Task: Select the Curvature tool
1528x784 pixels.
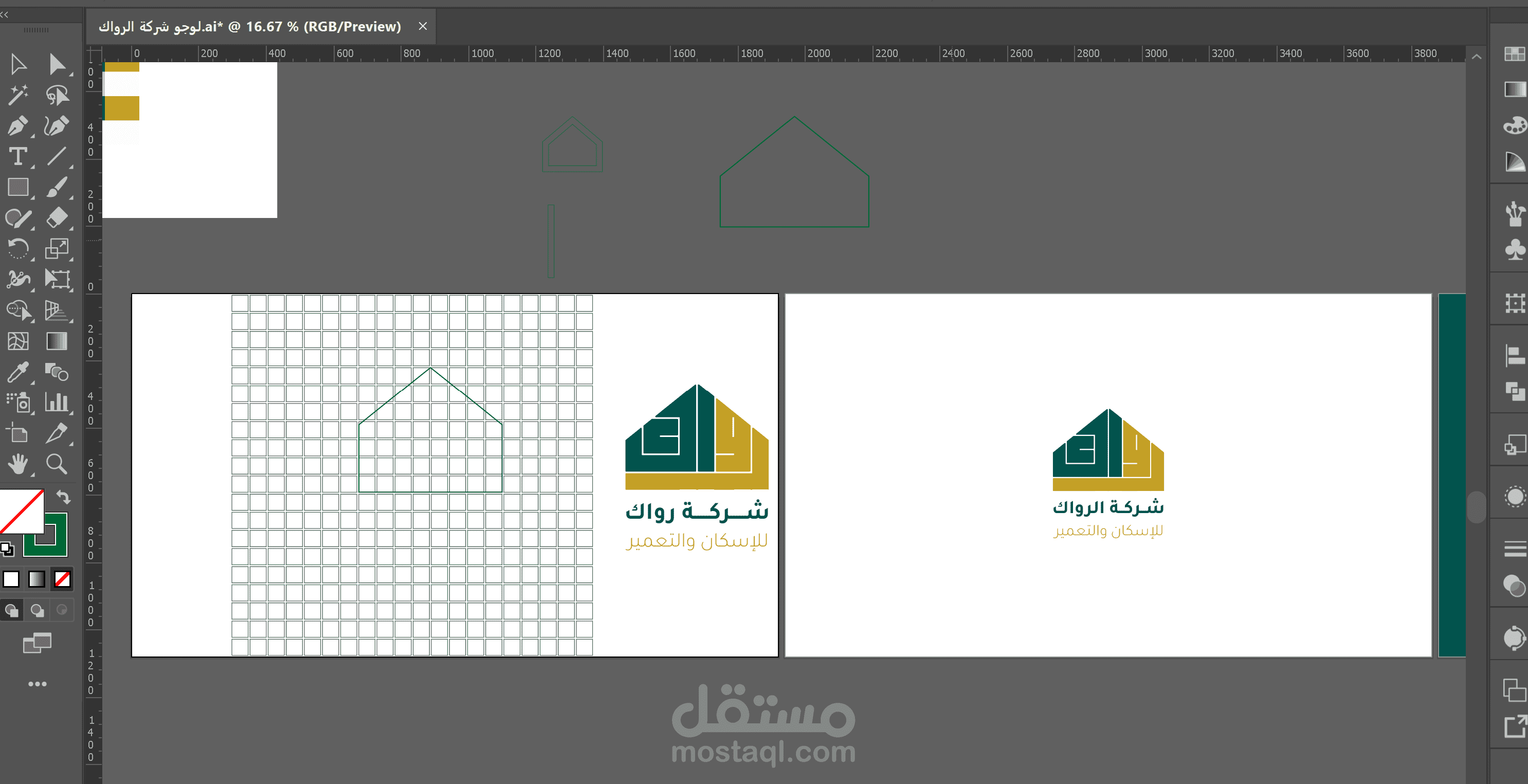Action: tap(57, 126)
